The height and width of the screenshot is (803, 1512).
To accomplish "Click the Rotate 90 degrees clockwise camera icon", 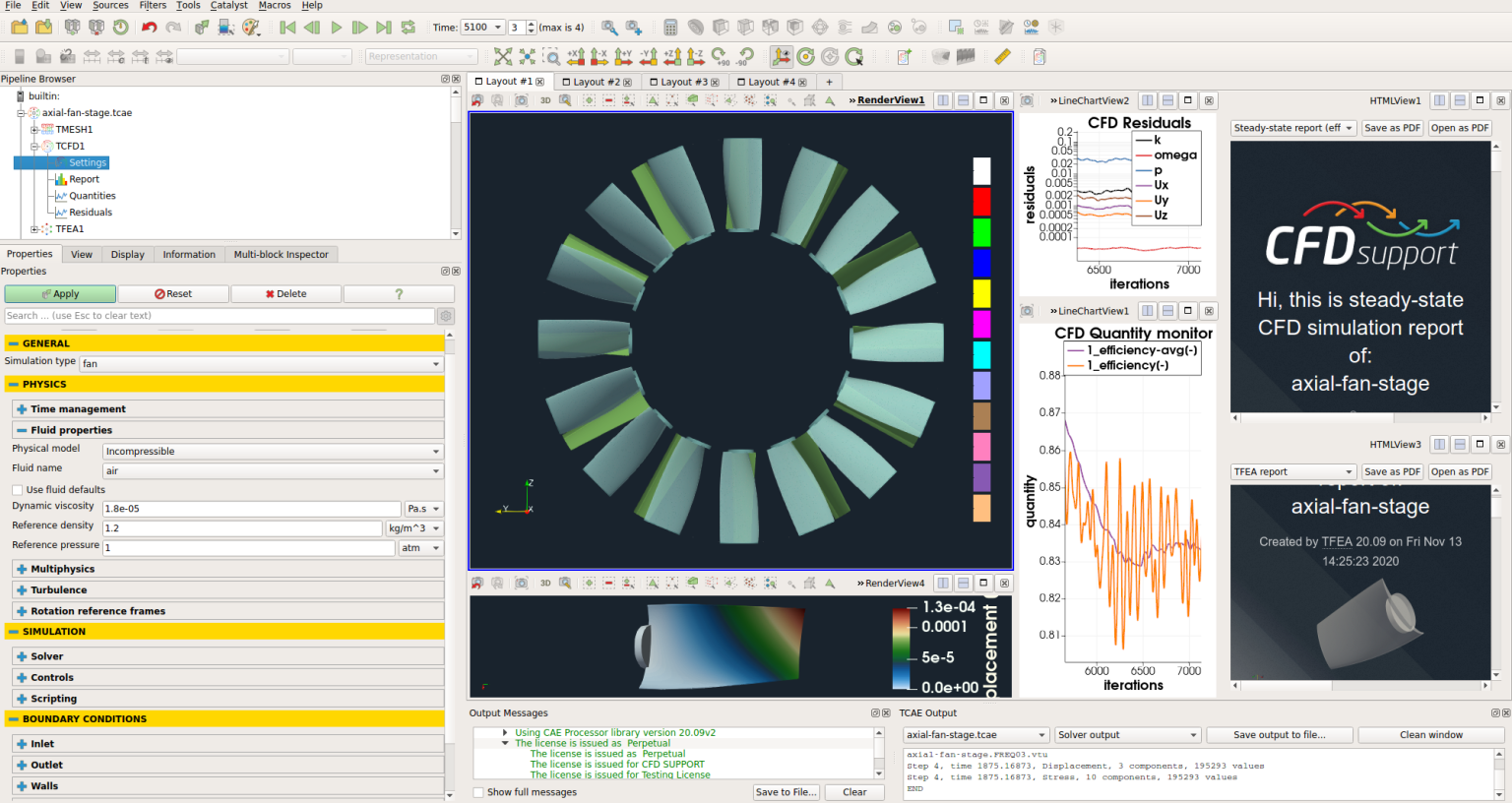I will (718, 56).
